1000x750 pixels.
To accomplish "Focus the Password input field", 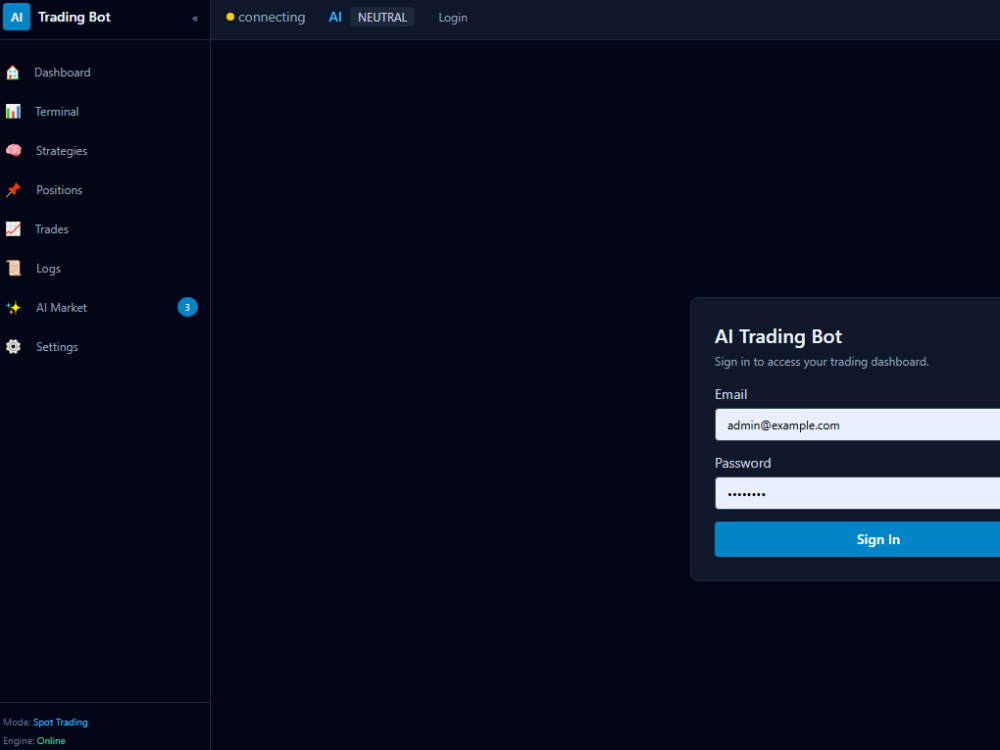I will (x=857, y=493).
